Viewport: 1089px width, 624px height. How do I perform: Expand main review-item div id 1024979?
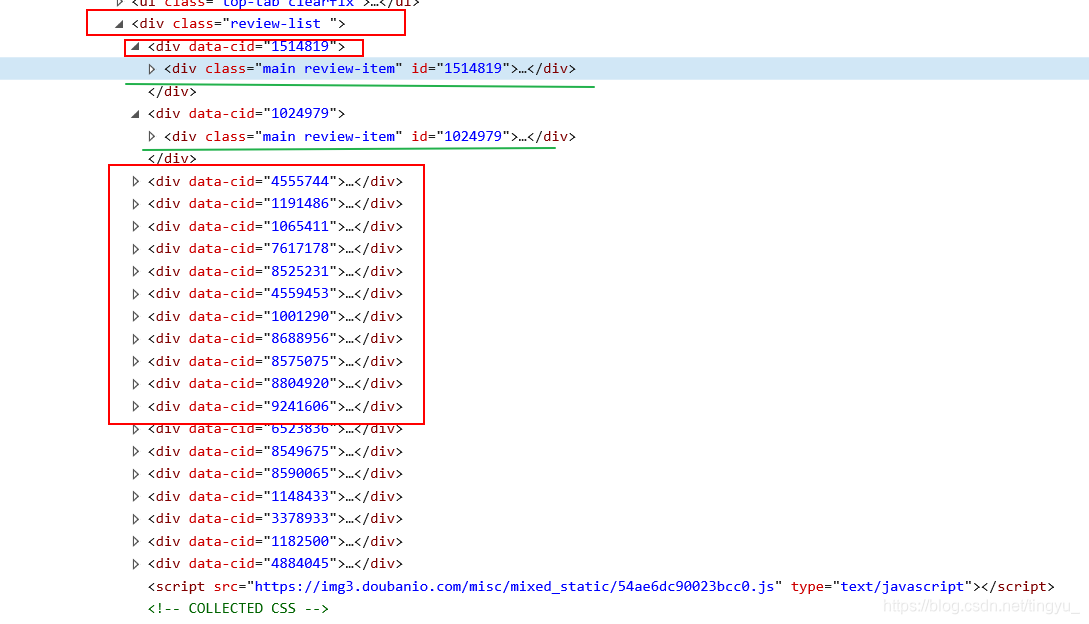(151, 136)
